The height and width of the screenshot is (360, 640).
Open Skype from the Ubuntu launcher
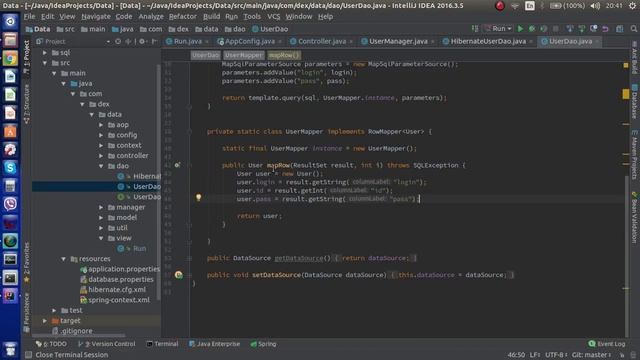10,167
